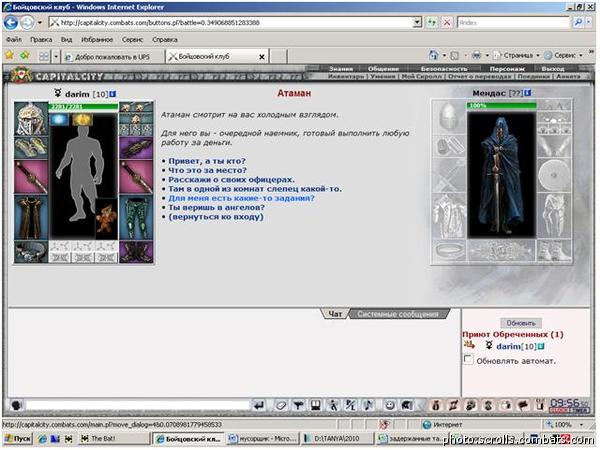
Task: Switch to the Чат tab
Action: coord(335,314)
